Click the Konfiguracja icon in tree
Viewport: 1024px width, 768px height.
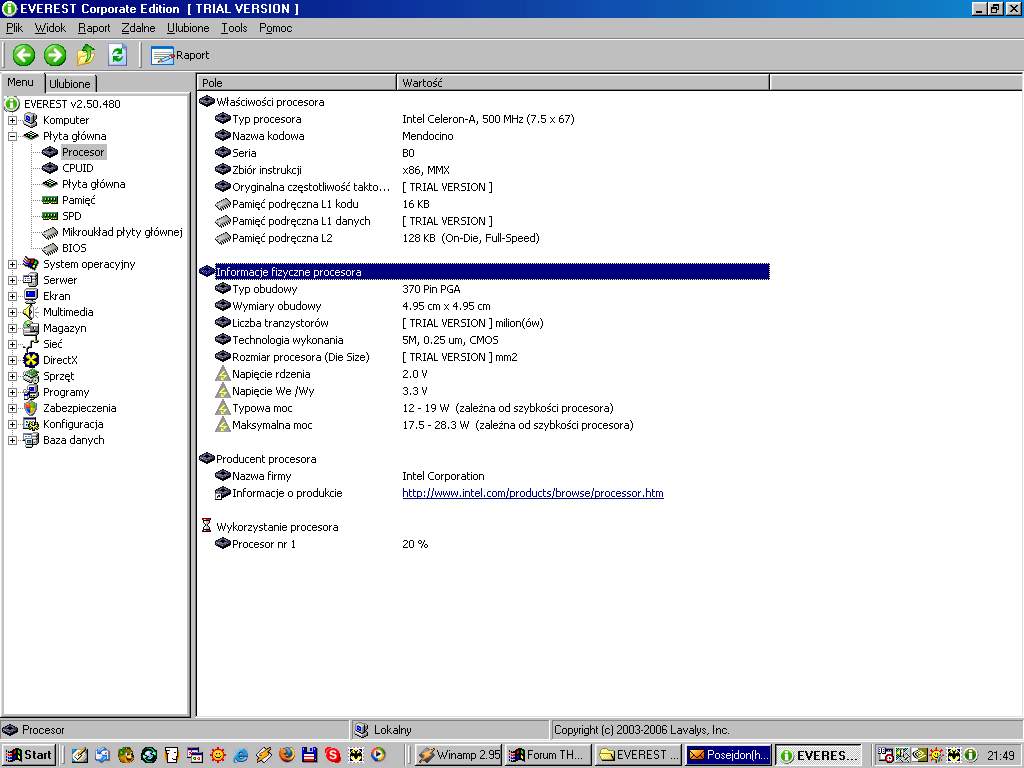[x=31, y=424]
